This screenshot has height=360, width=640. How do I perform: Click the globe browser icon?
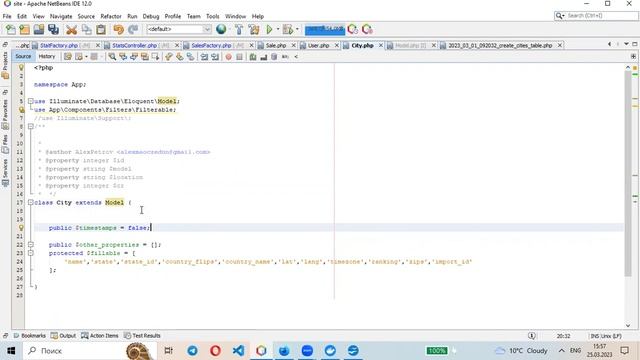click(221, 29)
